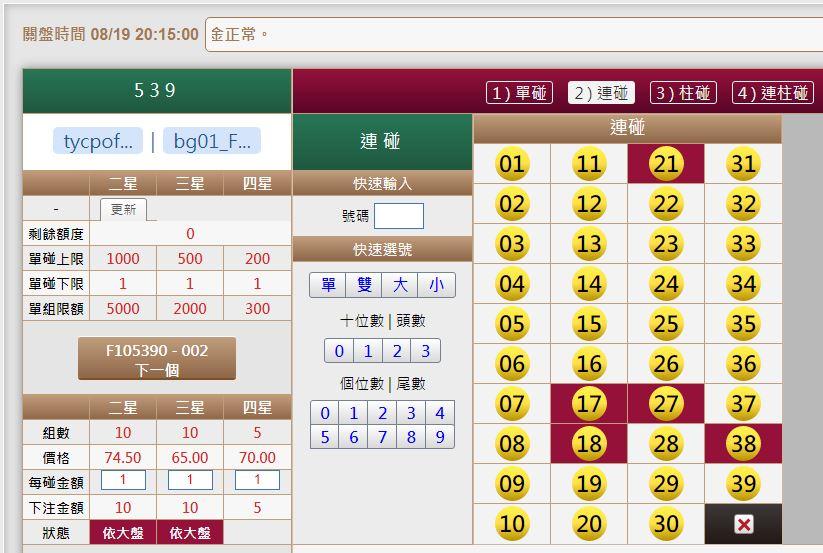Switch to the 1) 單碰 tab
The image size is (823, 553).
[x=520, y=93]
